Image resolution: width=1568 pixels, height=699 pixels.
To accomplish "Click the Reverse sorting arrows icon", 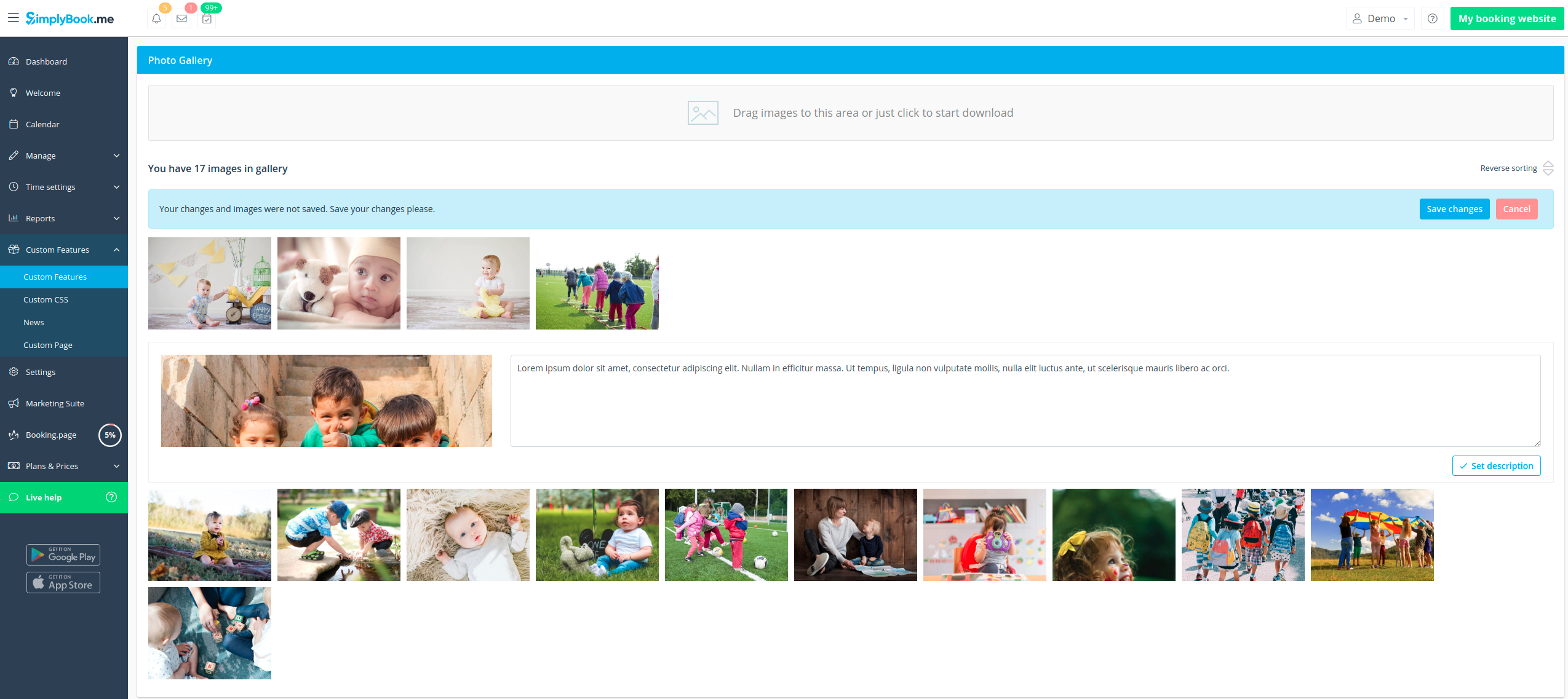I will click(x=1548, y=168).
